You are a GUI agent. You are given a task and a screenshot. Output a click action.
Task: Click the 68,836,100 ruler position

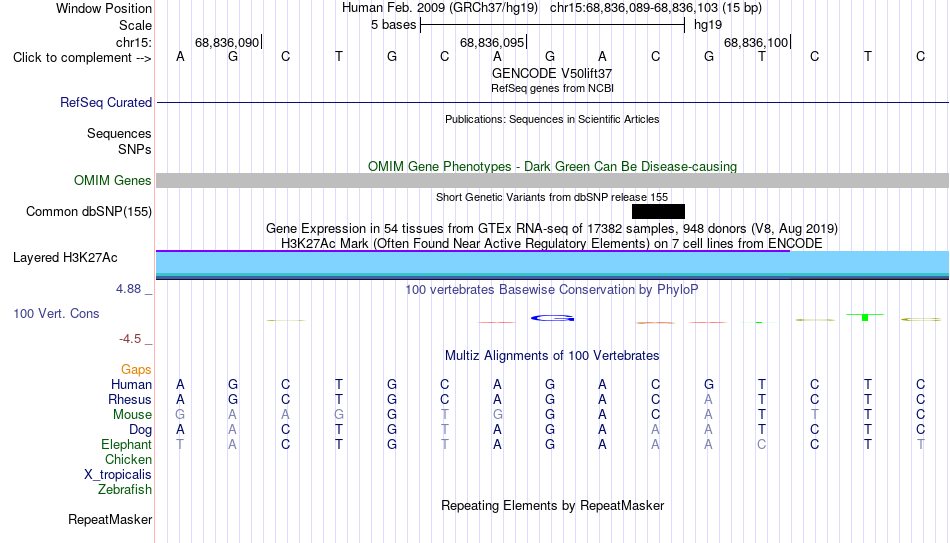tap(756, 42)
